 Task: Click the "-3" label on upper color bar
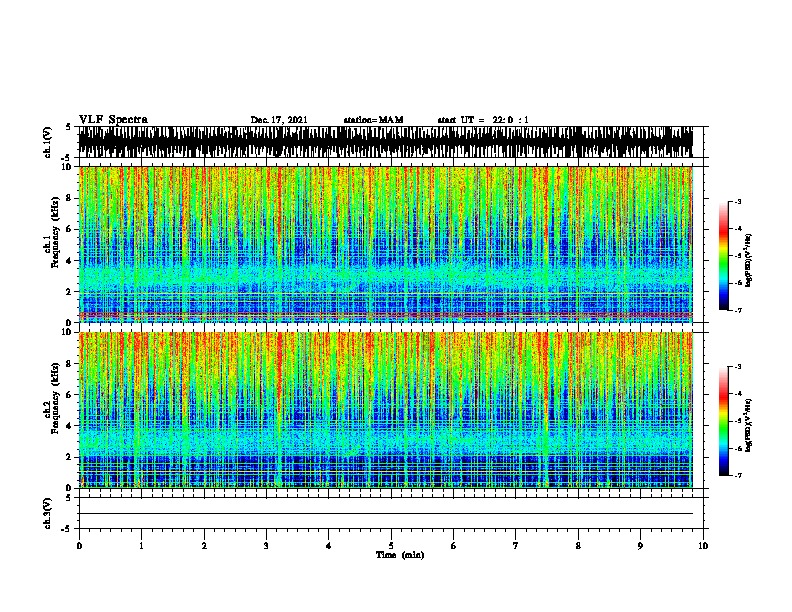(x=737, y=201)
